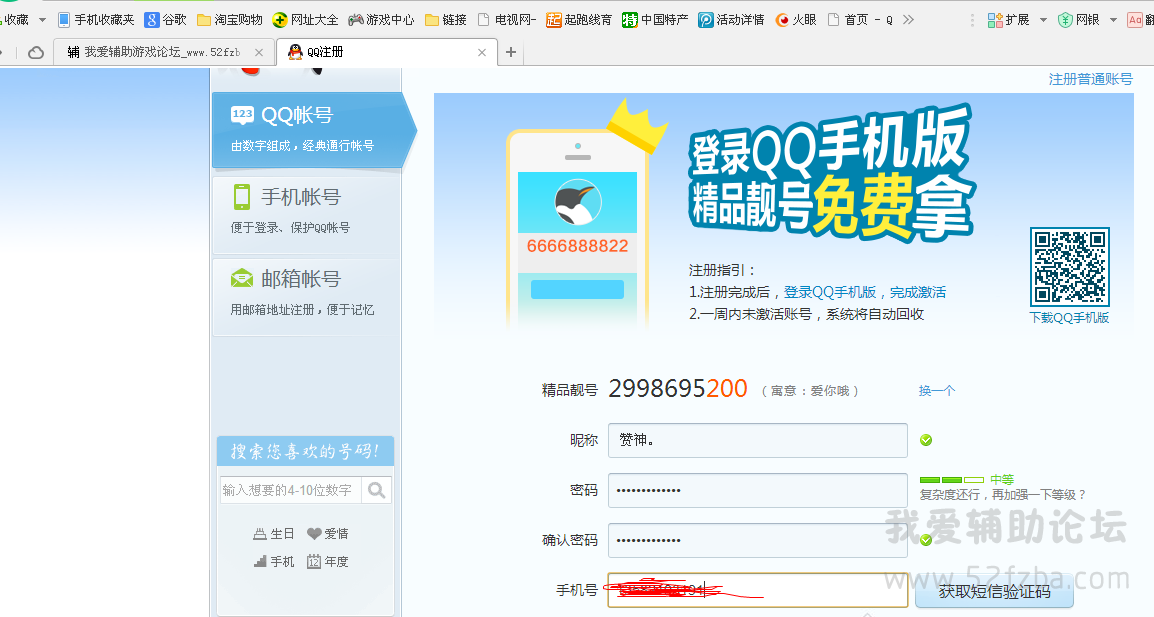Open the 链接 bookmark folder
1154x617 pixels.
[446, 20]
